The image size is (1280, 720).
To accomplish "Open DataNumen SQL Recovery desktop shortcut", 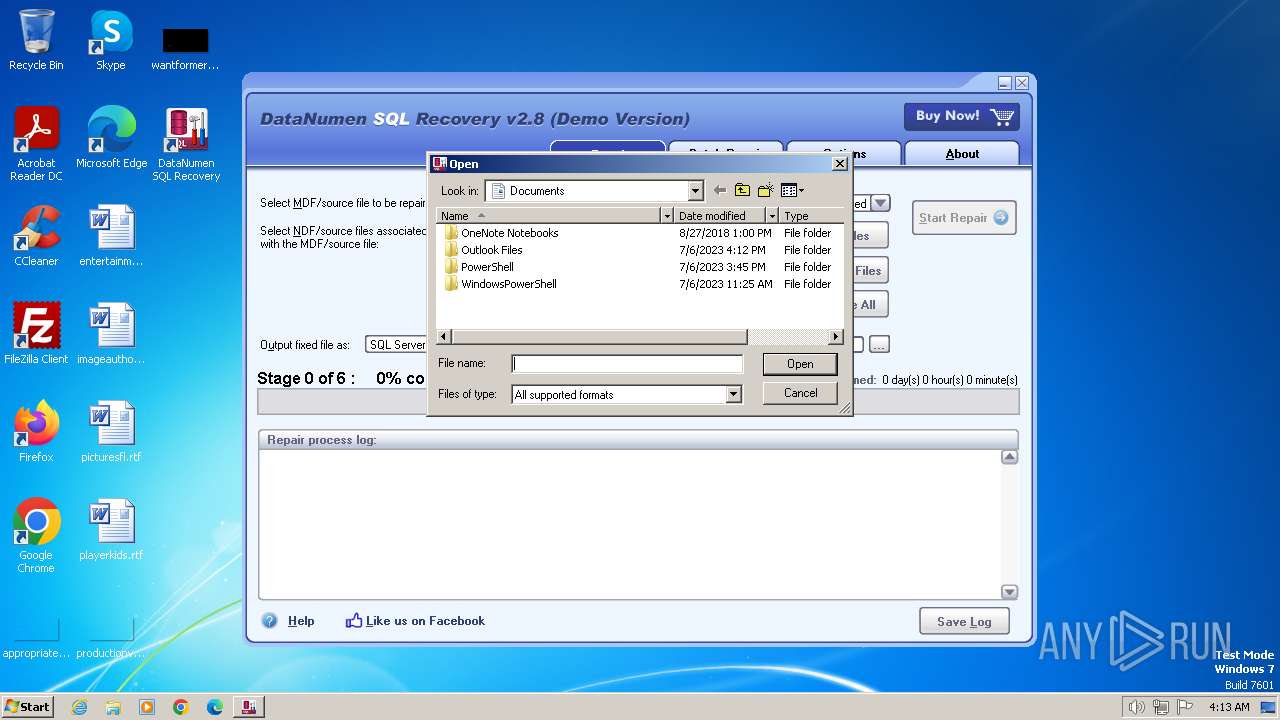I will point(186,144).
